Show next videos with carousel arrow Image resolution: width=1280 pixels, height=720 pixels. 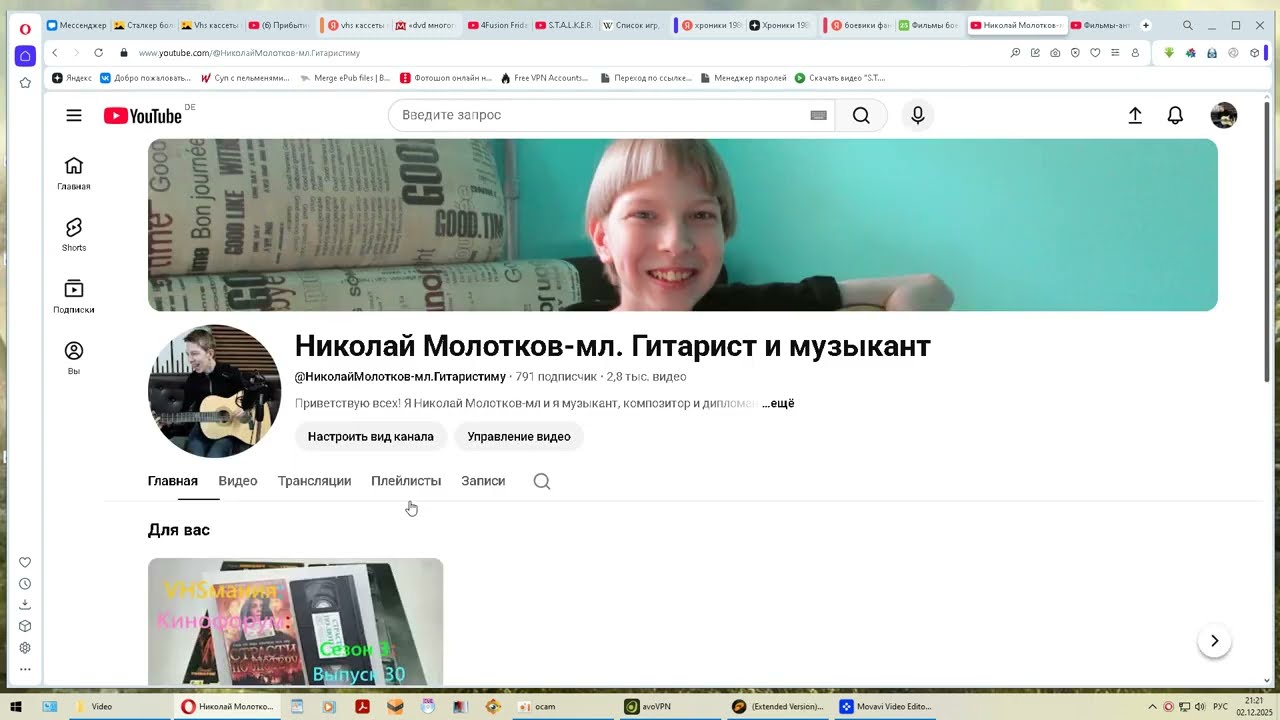(x=1215, y=641)
